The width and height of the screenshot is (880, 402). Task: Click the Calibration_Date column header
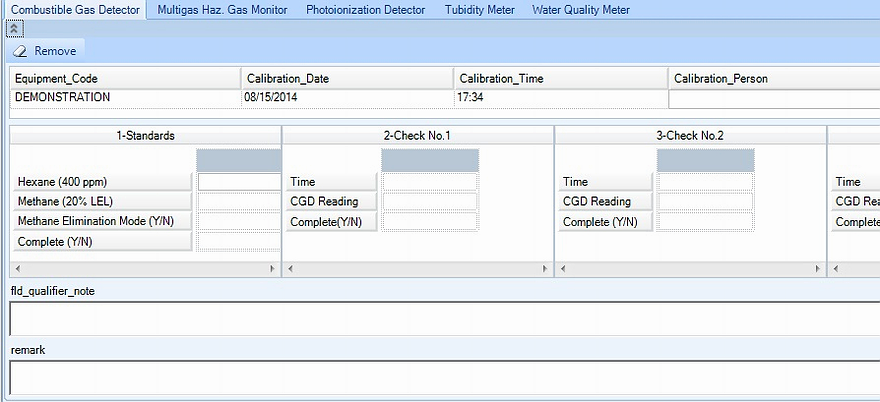tap(345, 78)
